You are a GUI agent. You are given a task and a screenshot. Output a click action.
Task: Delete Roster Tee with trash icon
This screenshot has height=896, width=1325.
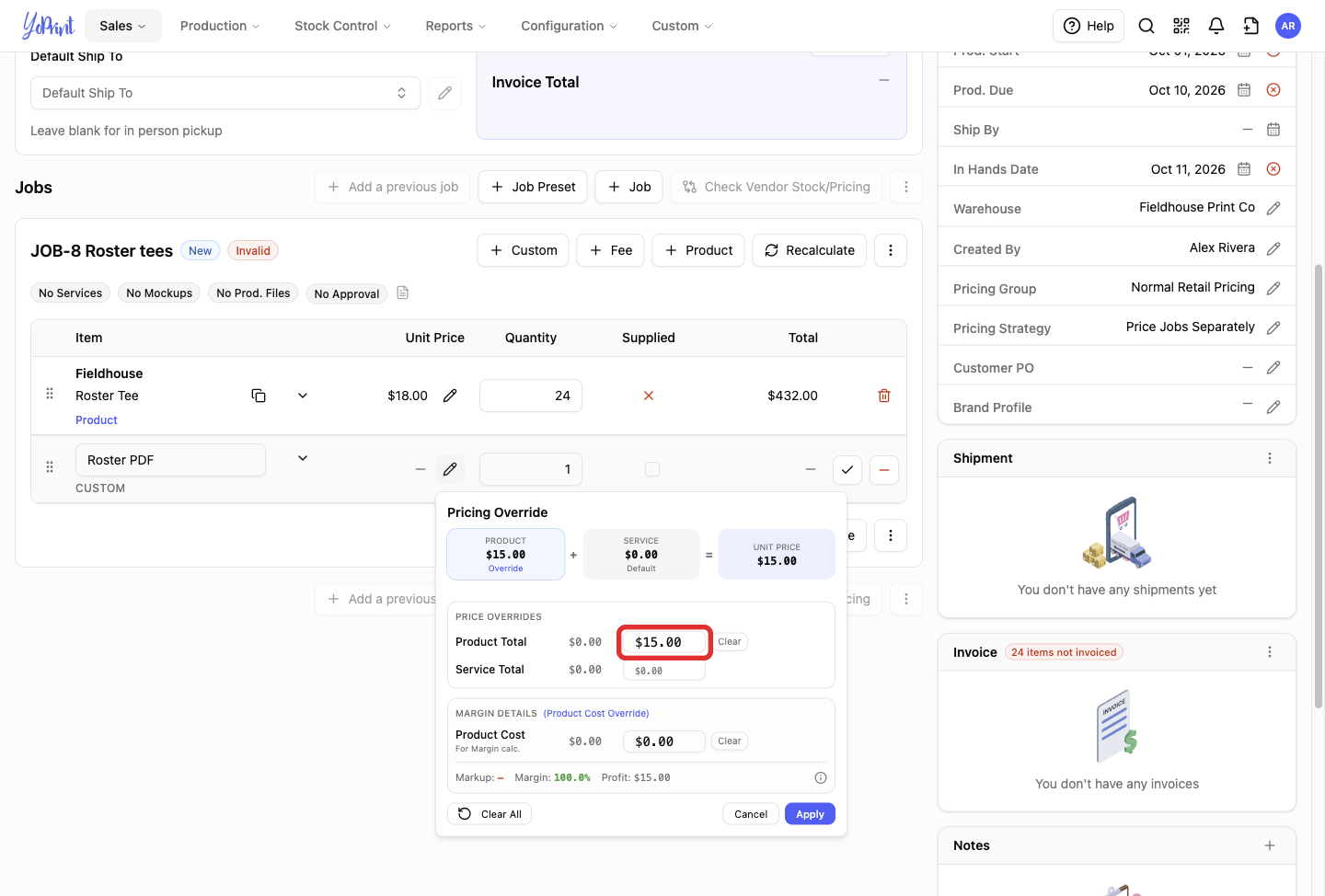884,396
